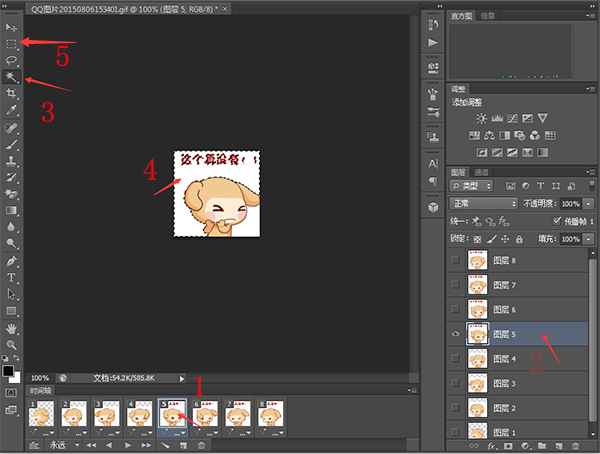Image resolution: width=600 pixels, height=454 pixels.
Task: Show layer 图层 2
Action: [455, 407]
